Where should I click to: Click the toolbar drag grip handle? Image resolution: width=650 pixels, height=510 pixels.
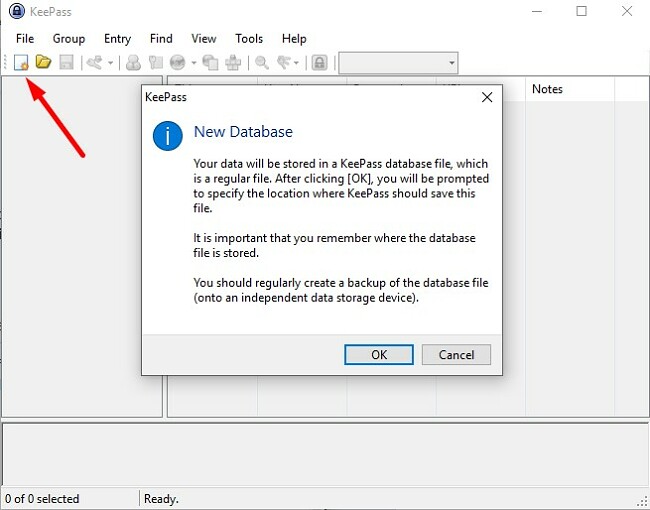pos(6,63)
